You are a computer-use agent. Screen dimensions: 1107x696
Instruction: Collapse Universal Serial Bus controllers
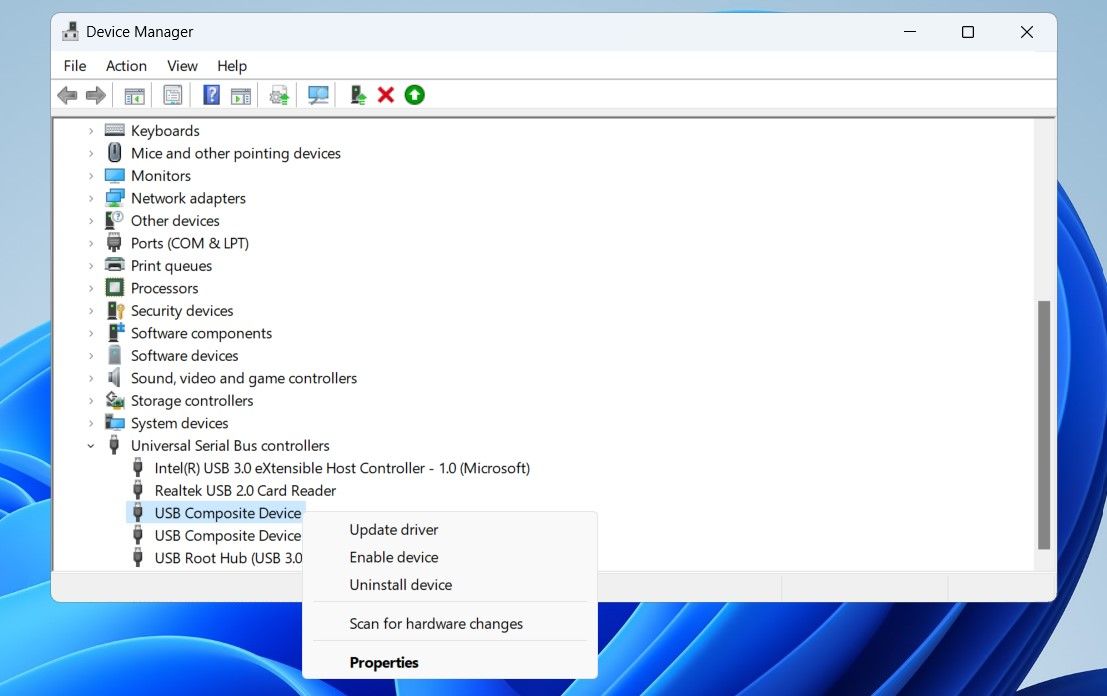click(91, 445)
